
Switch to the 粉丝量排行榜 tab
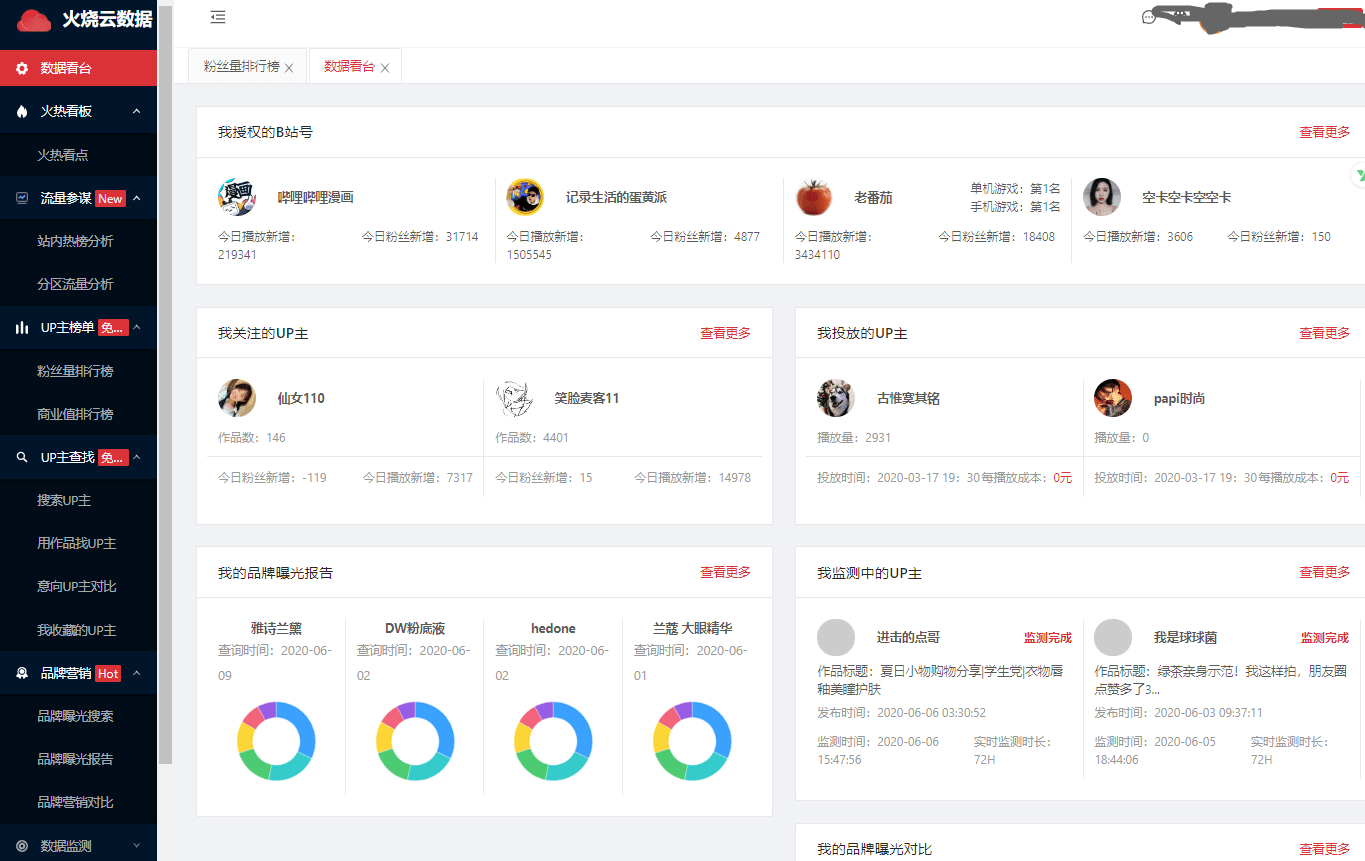coord(241,67)
